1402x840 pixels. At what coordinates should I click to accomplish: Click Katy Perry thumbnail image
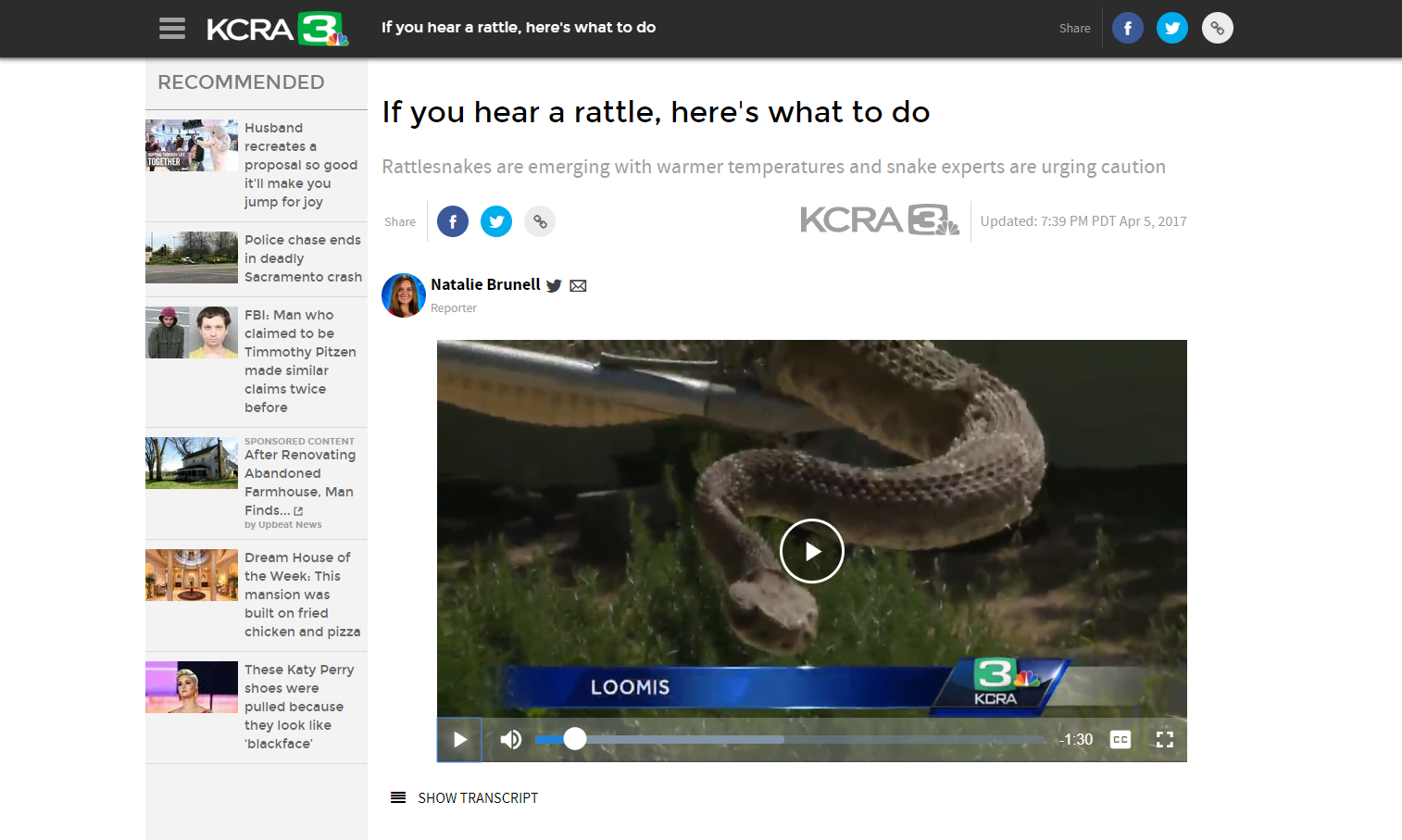192,687
